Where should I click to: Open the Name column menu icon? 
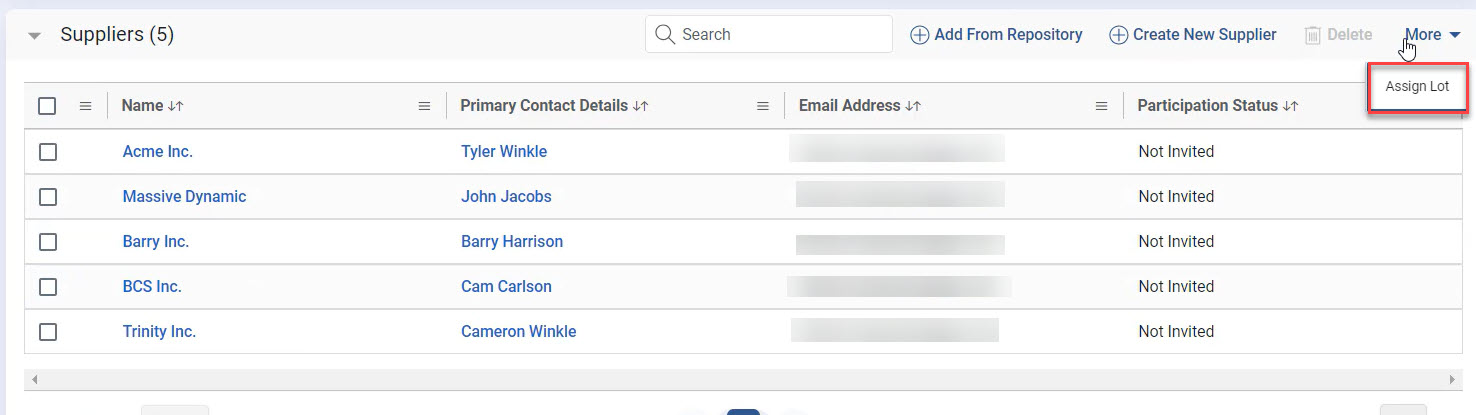(424, 106)
